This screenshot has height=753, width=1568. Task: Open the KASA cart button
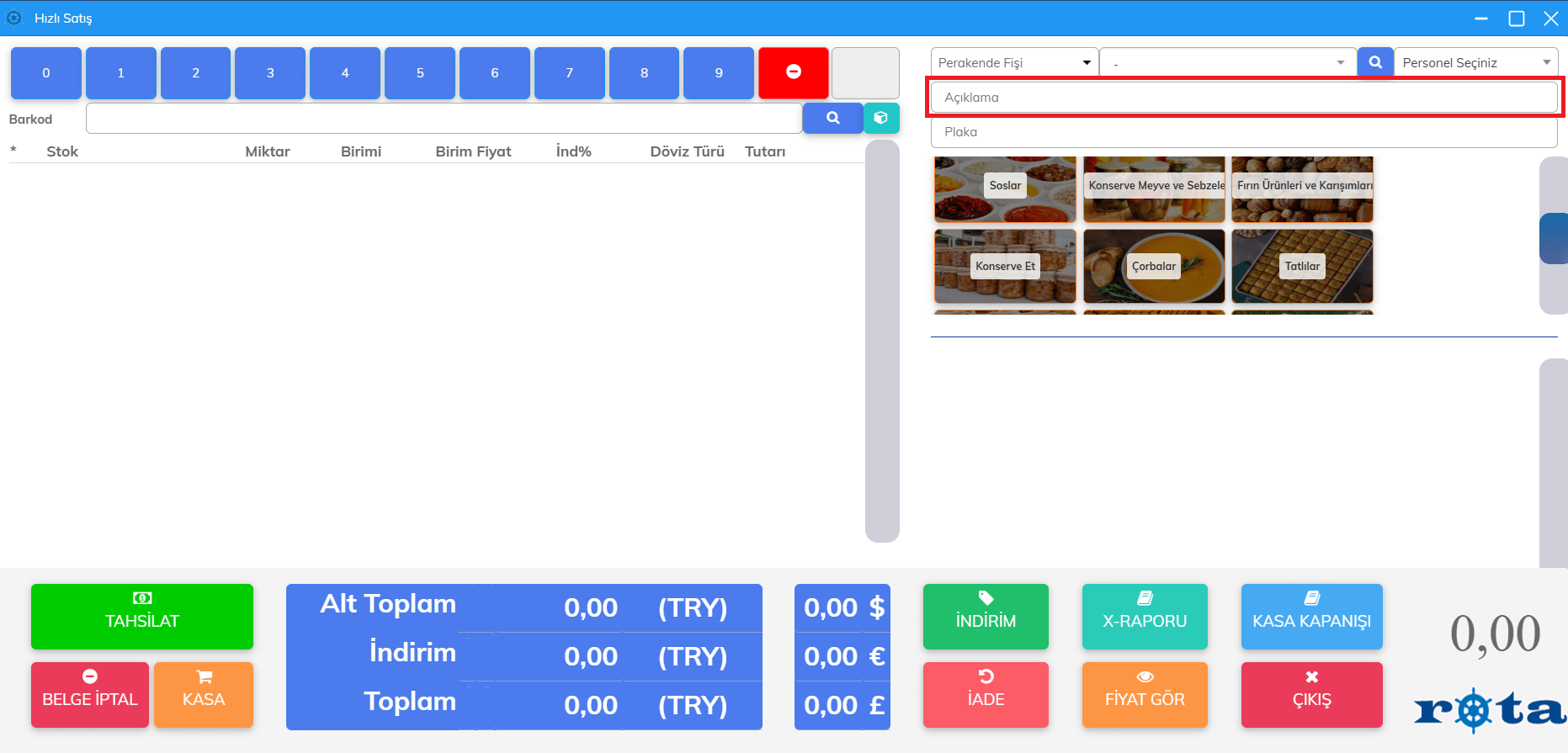pyautogui.click(x=204, y=694)
